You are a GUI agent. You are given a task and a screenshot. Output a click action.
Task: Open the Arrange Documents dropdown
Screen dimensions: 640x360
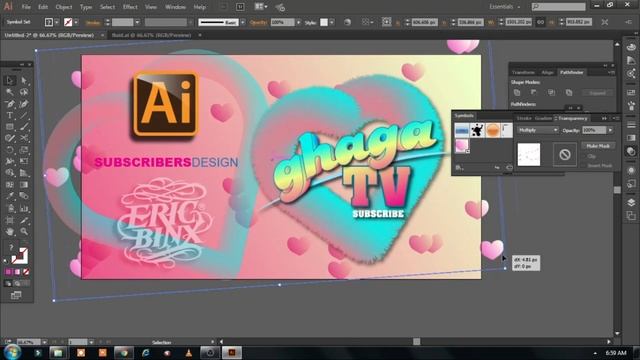click(261, 7)
